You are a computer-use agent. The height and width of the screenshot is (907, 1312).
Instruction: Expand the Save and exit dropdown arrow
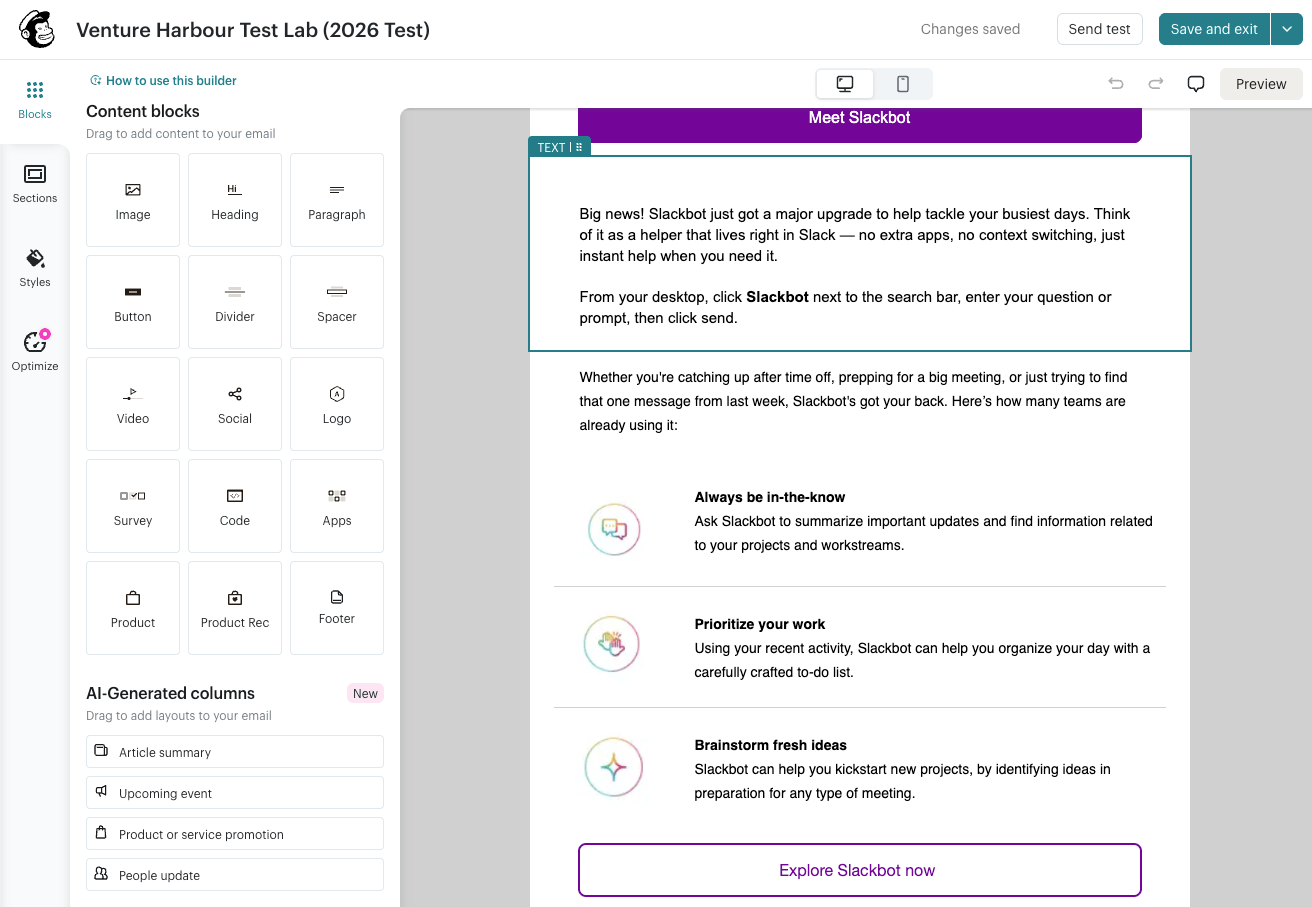pyautogui.click(x=1286, y=29)
